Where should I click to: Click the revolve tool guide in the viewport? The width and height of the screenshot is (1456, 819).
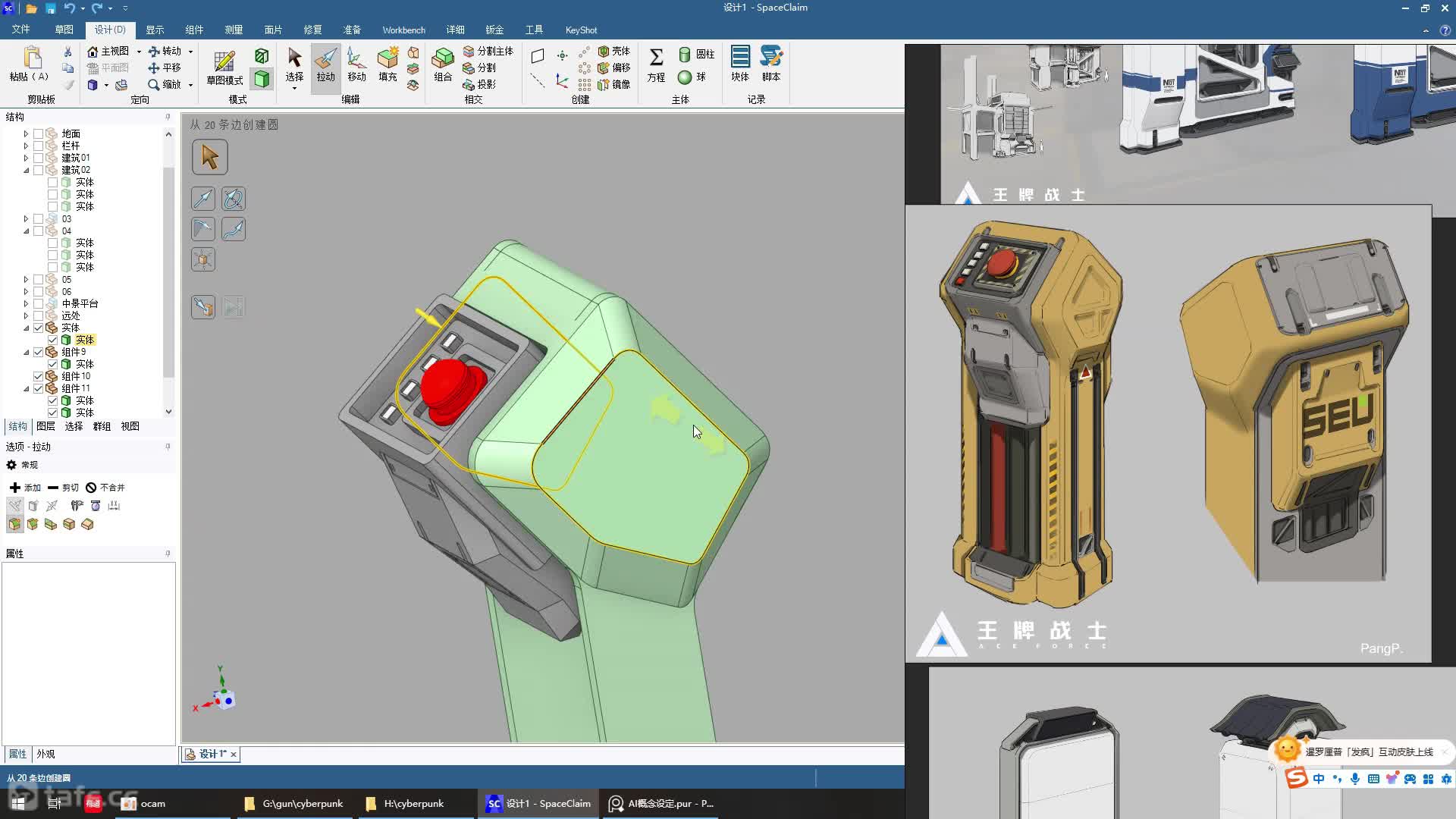pyautogui.click(x=233, y=199)
